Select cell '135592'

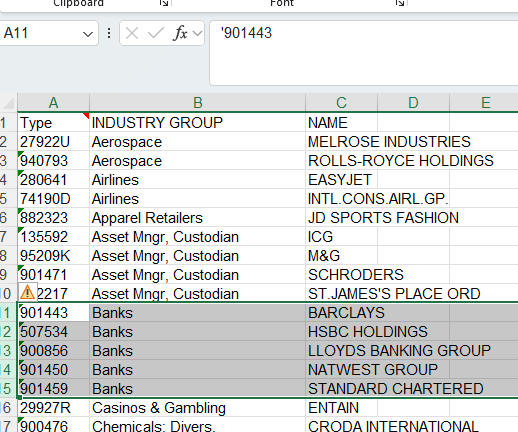(53, 237)
